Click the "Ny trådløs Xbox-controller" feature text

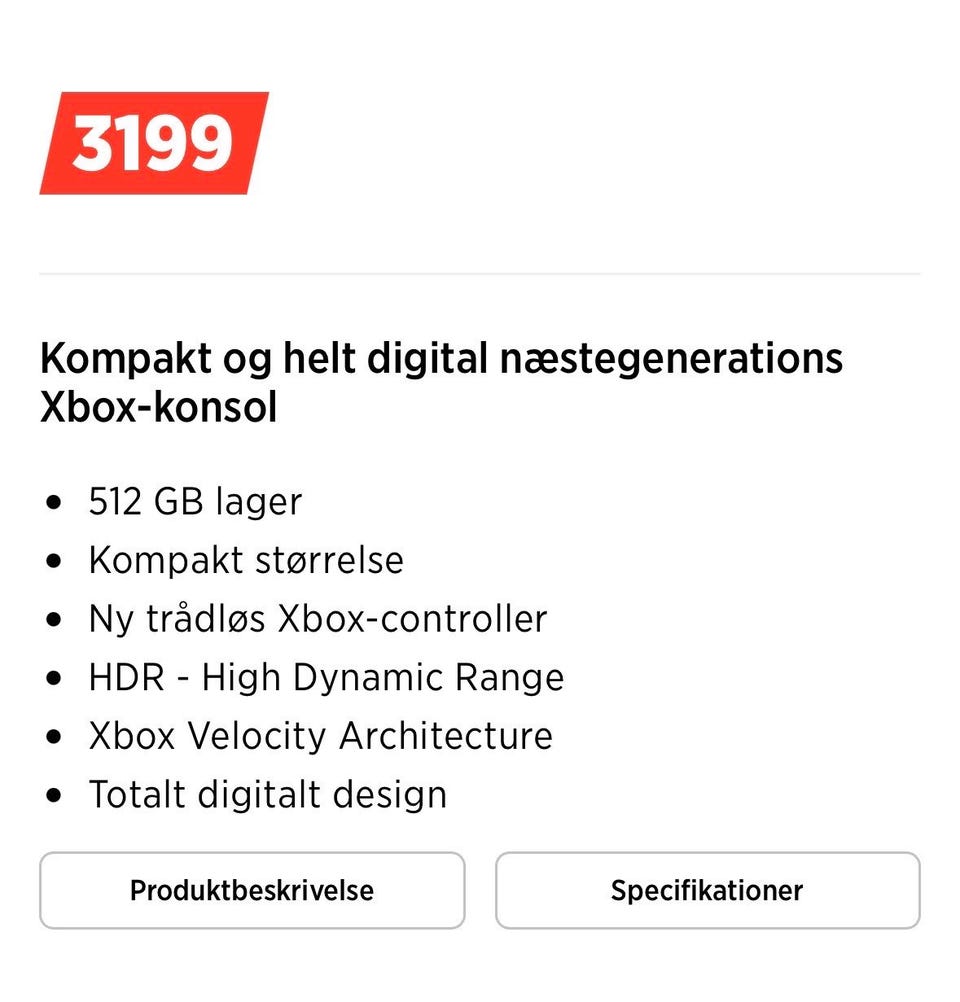pyautogui.click(x=318, y=619)
